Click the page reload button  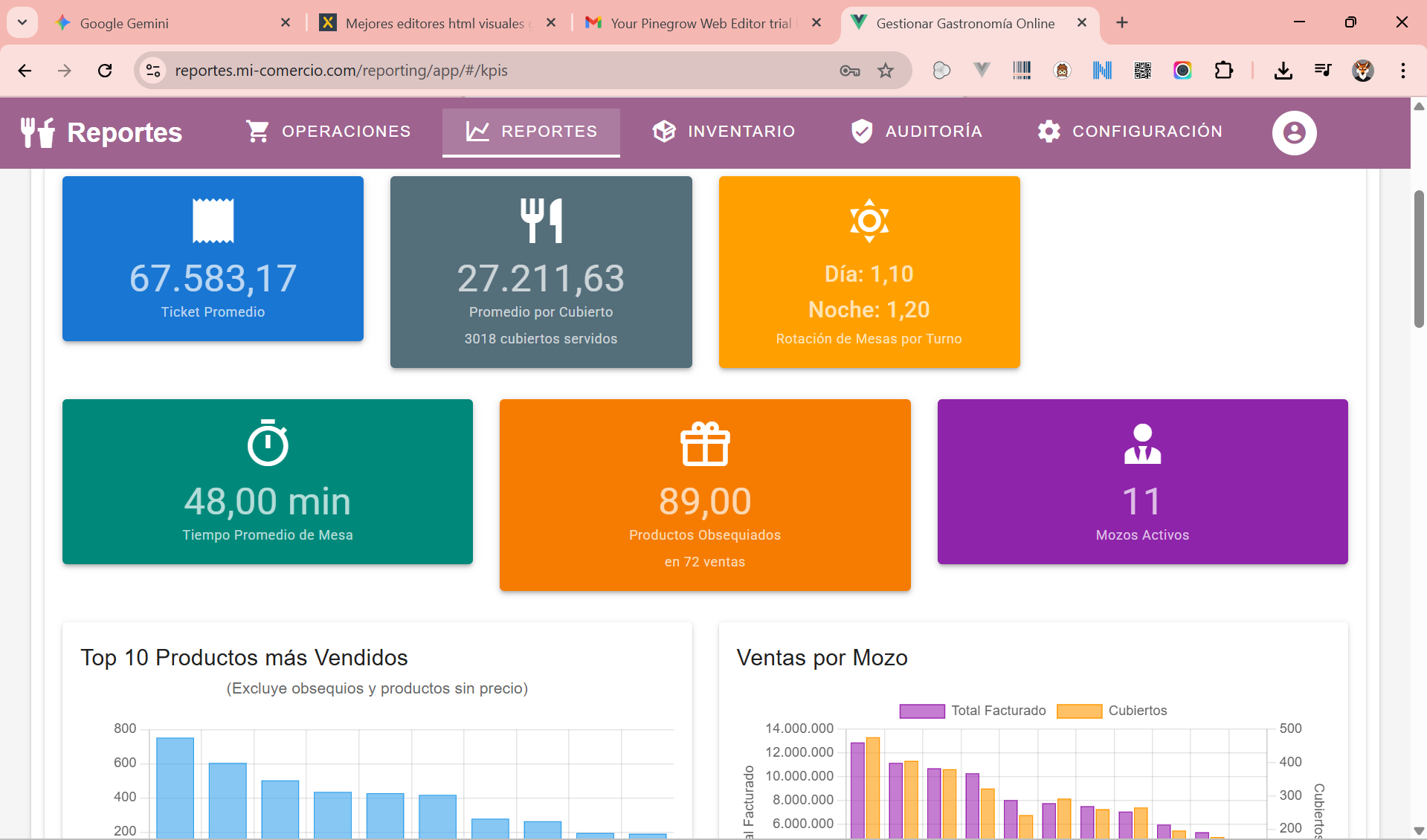[105, 70]
